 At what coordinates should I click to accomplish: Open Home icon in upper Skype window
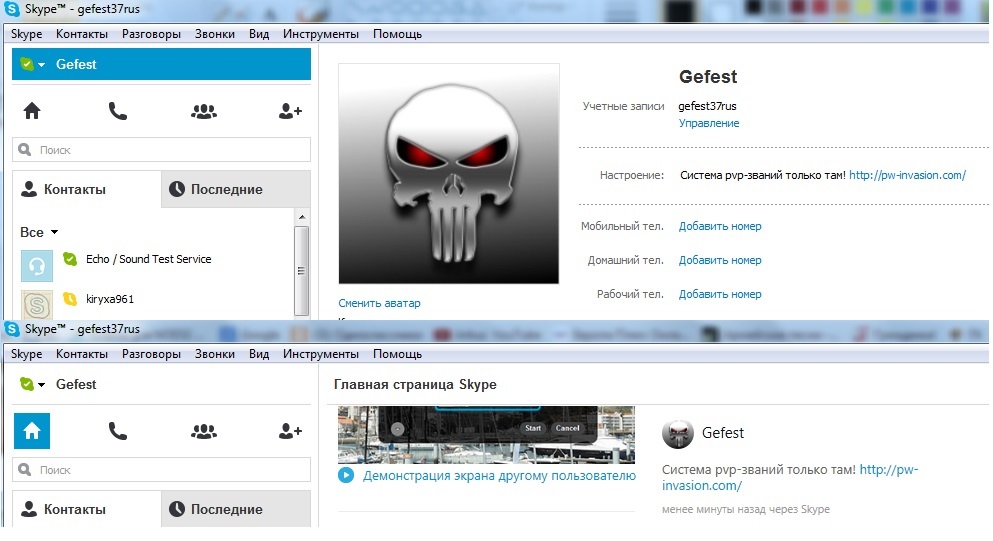click(32, 111)
